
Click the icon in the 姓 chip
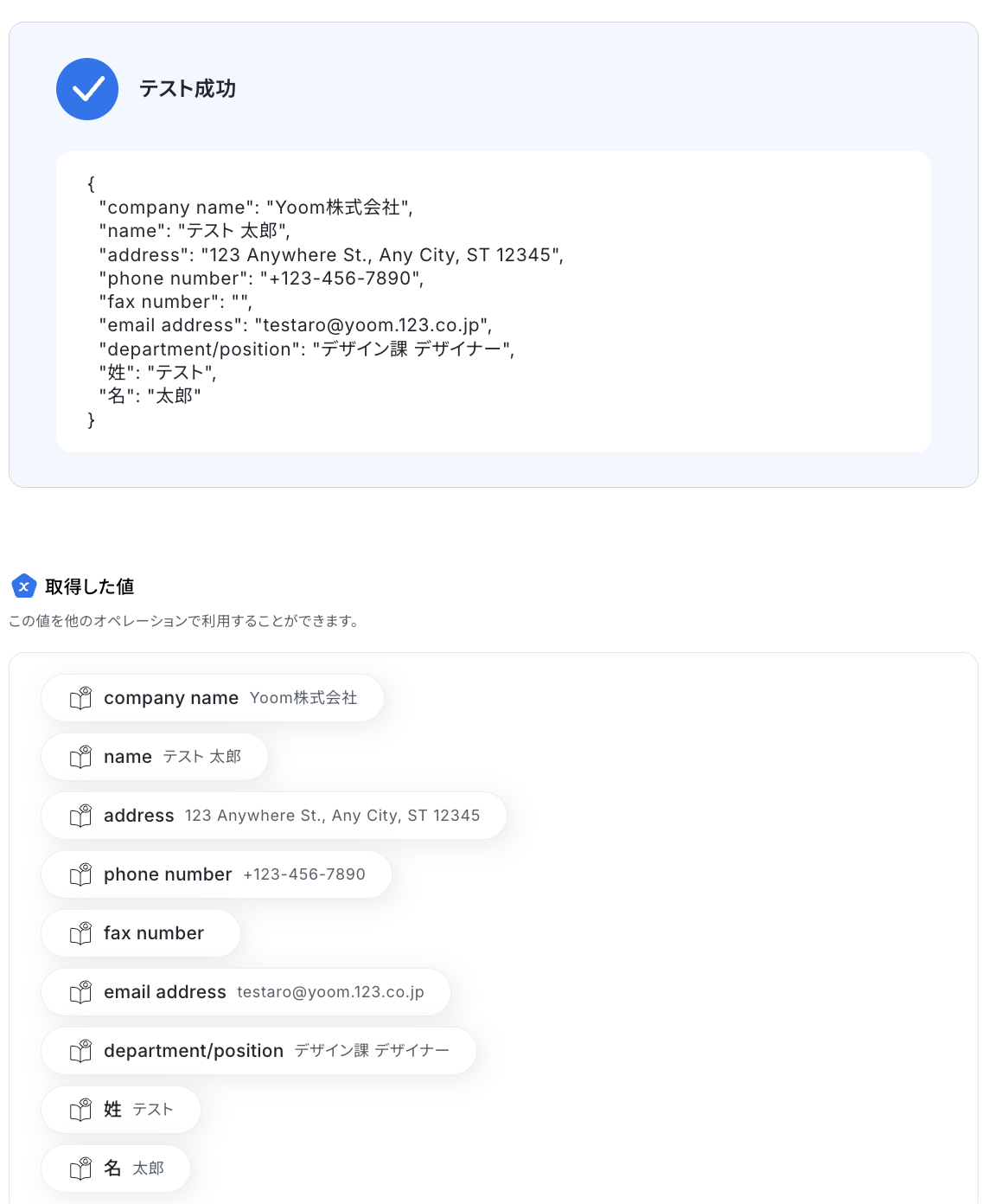point(80,1110)
